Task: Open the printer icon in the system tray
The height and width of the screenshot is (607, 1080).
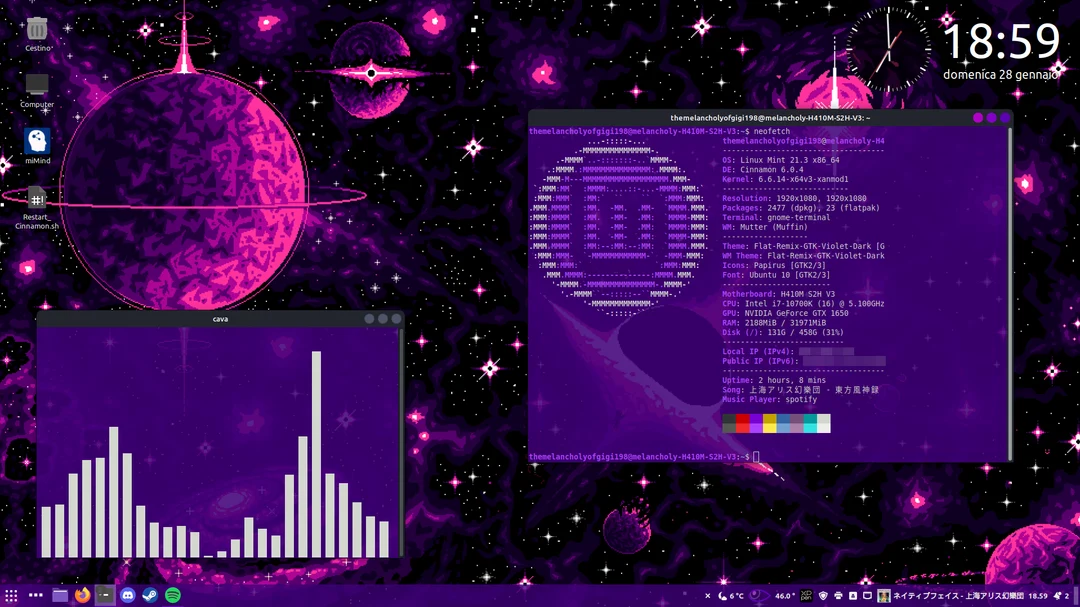Action: tap(838, 597)
